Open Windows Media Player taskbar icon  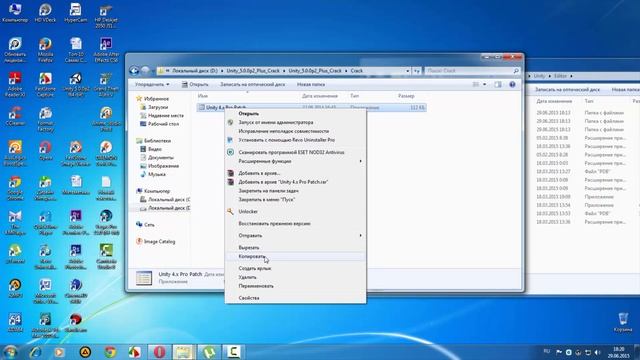pyautogui.click(x=60, y=352)
